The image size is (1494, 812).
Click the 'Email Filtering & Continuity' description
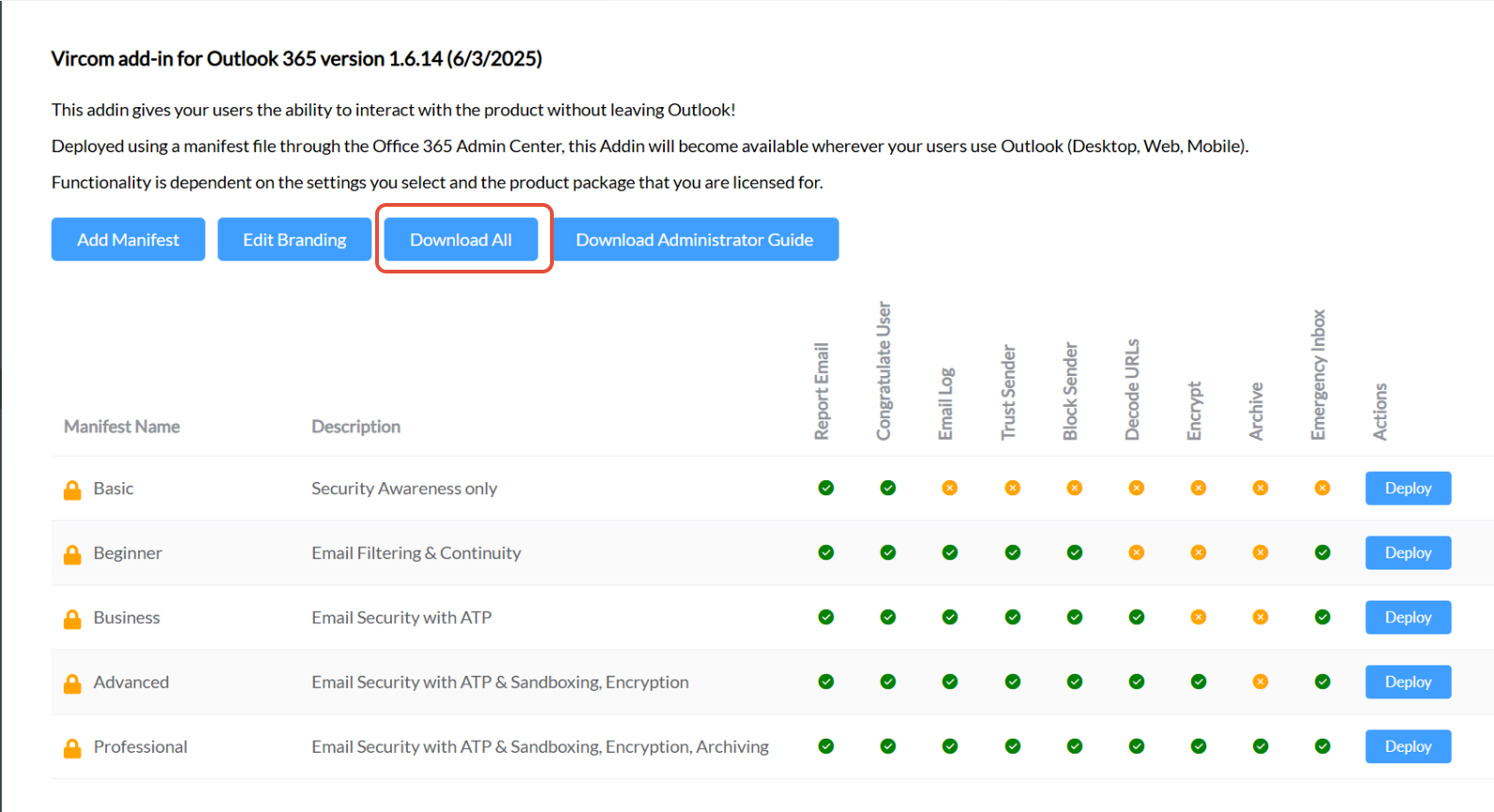417,554
